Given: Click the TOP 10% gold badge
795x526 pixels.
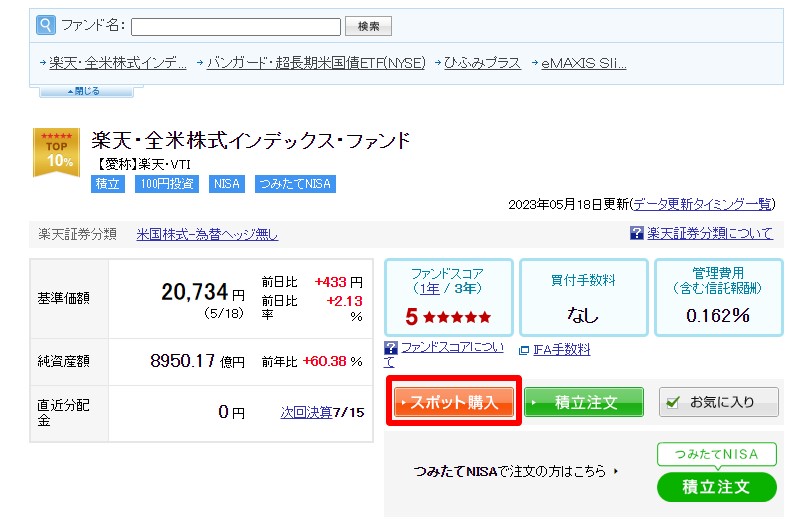Looking at the screenshot, I should pyautogui.click(x=56, y=152).
